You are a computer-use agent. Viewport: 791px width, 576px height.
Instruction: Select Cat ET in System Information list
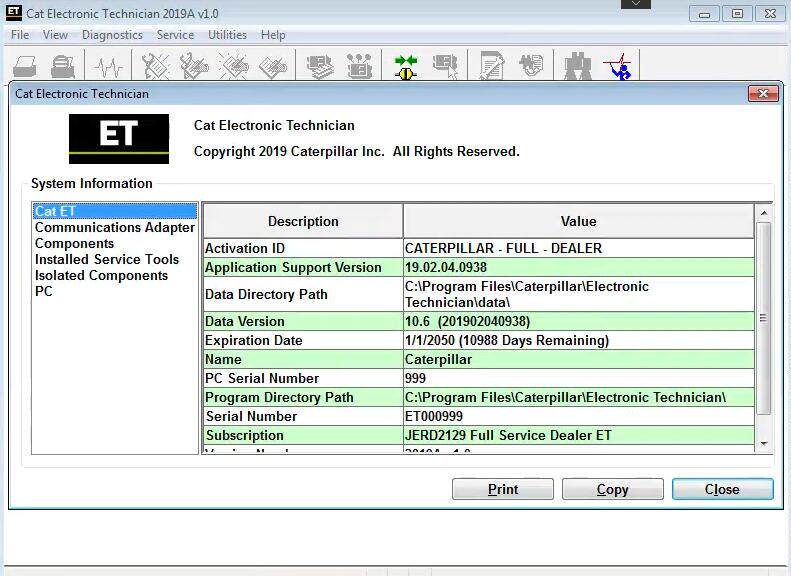click(115, 211)
